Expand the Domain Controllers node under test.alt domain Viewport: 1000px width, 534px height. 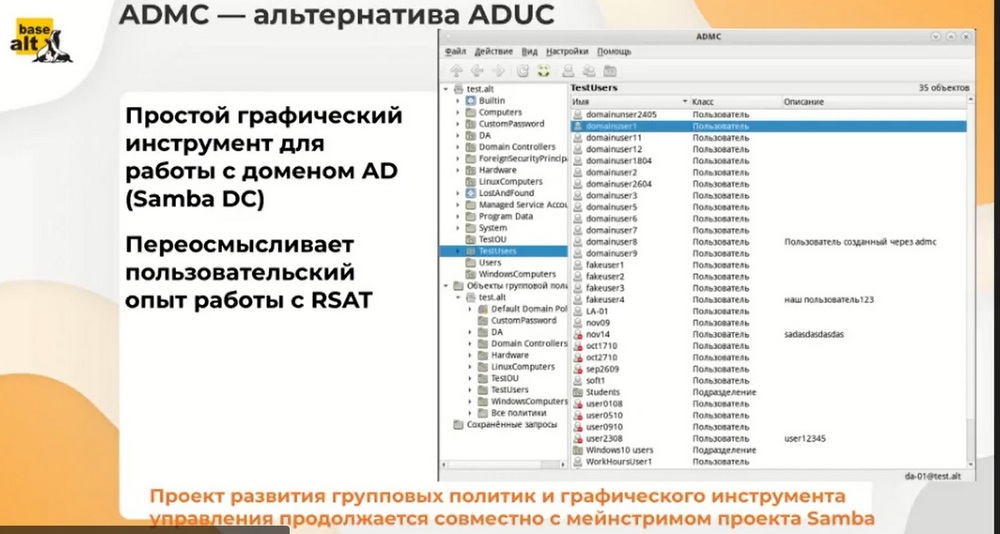tap(458, 147)
